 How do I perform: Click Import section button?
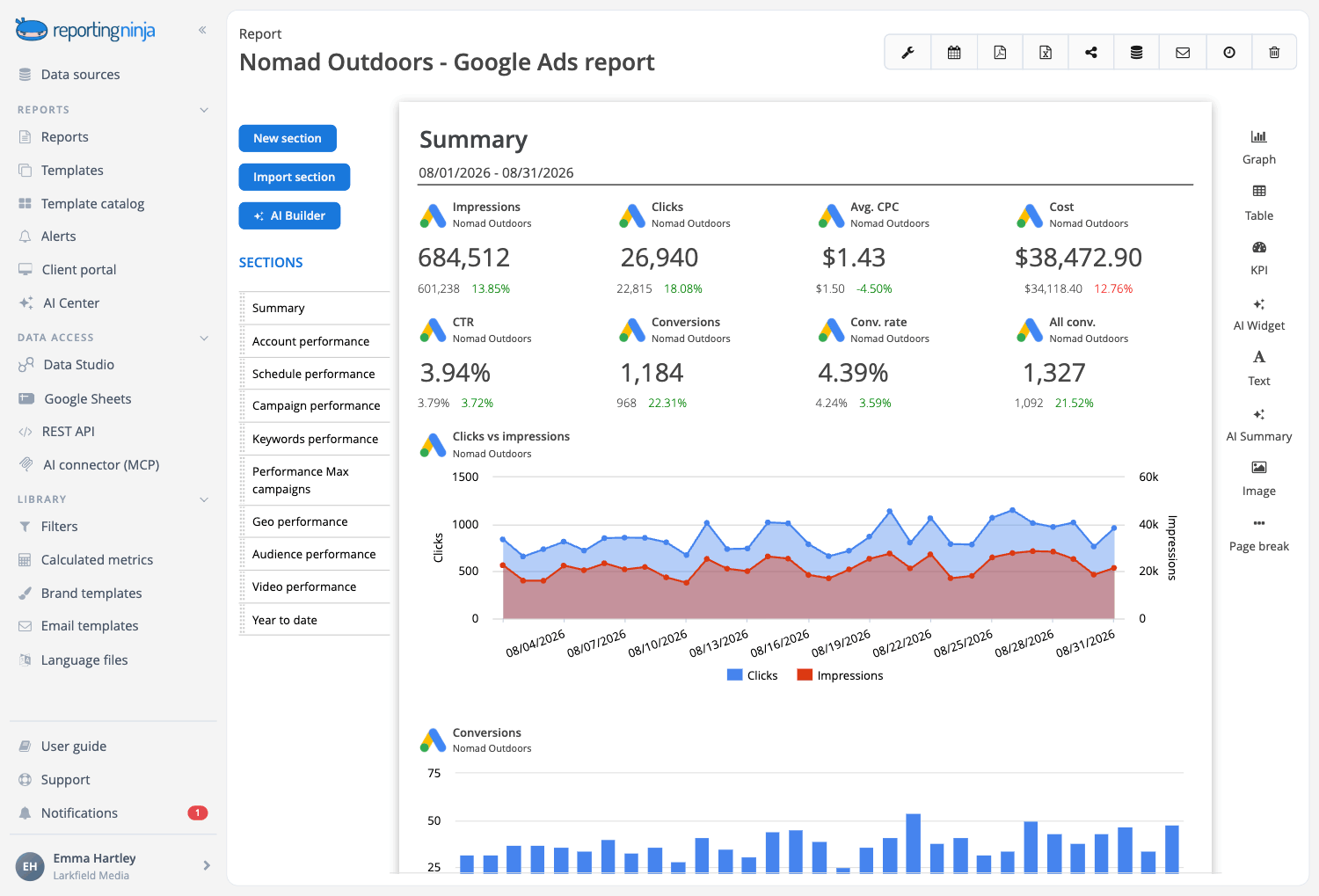(x=295, y=177)
